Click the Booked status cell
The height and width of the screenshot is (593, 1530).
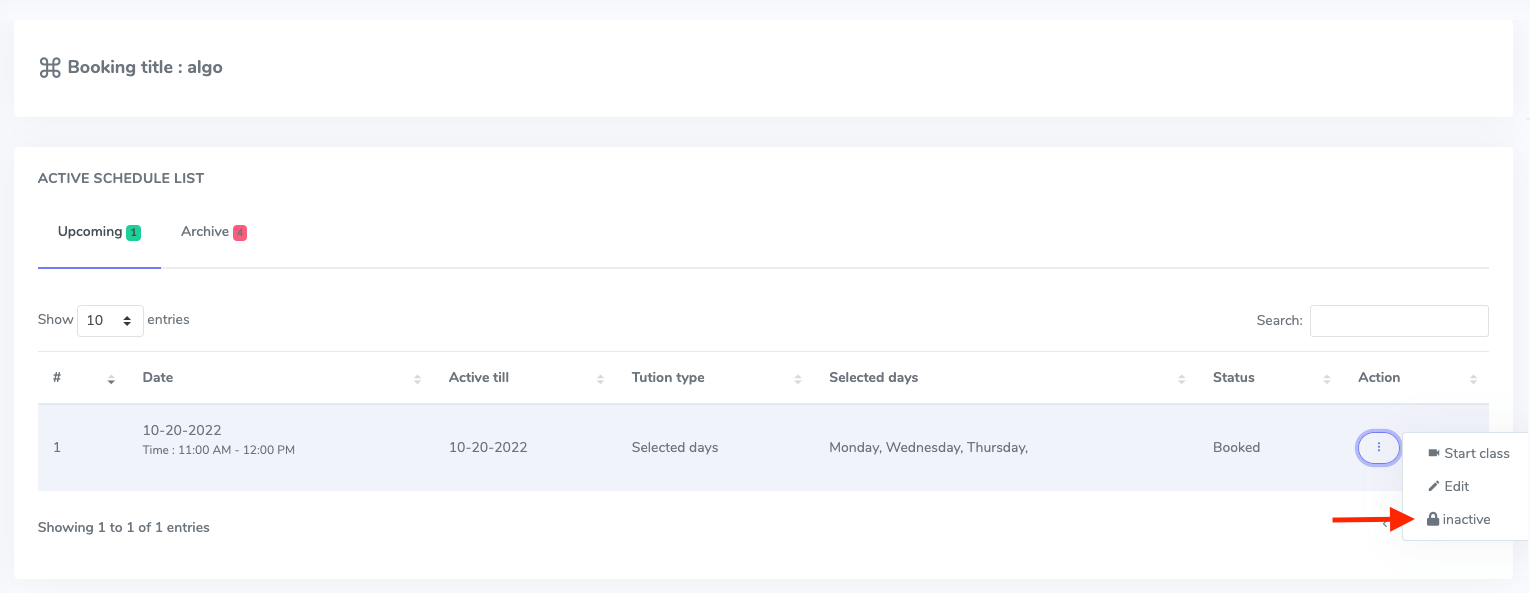(x=1236, y=448)
